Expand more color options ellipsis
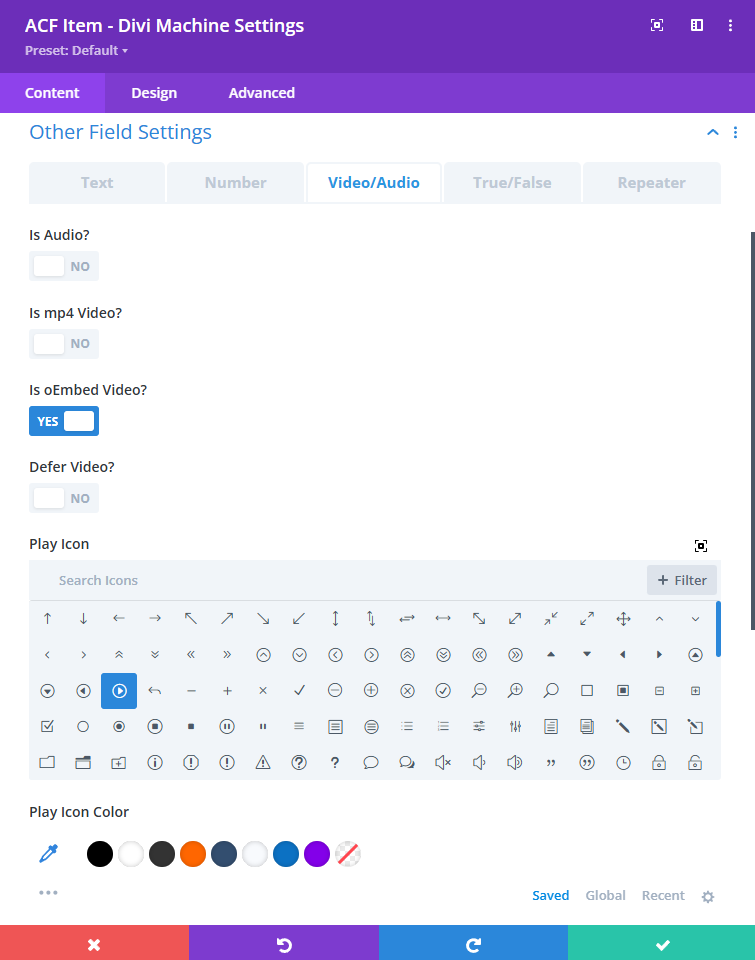755x960 pixels. tap(48, 892)
